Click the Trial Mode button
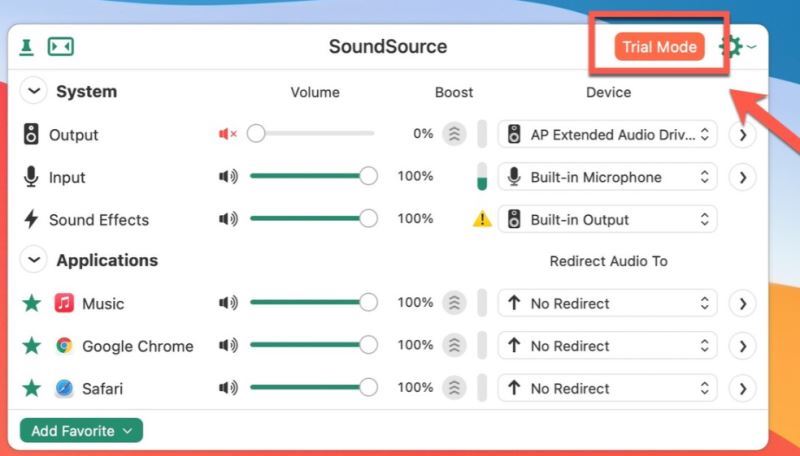Image resolution: width=800 pixels, height=456 pixels. (659, 47)
